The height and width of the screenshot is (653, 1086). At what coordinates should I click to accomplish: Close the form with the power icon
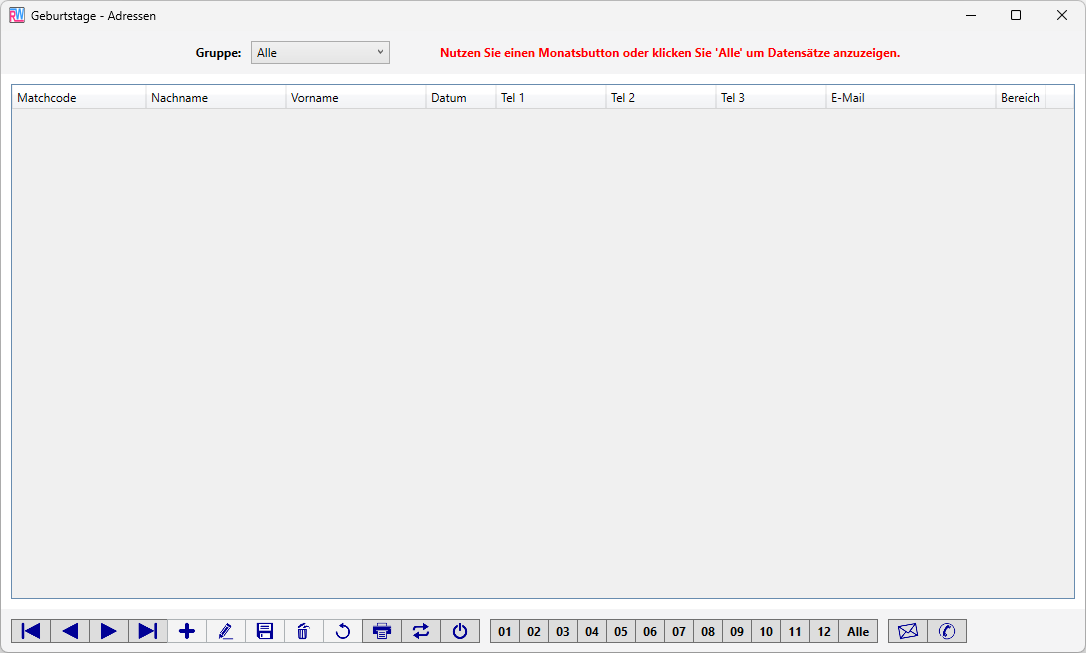click(460, 631)
